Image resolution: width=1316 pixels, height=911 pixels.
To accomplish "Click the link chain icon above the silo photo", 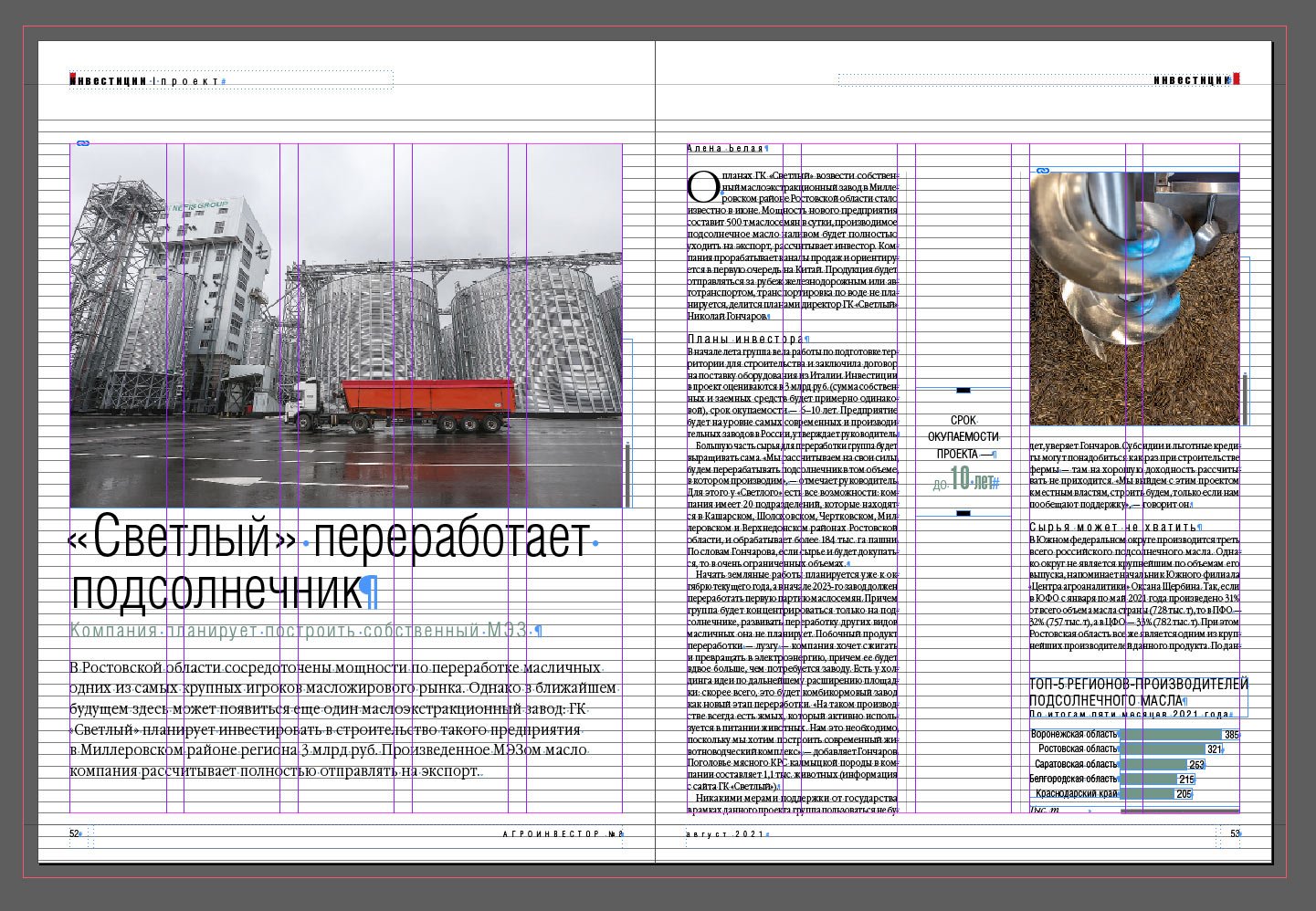I will pyautogui.click(x=82, y=143).
